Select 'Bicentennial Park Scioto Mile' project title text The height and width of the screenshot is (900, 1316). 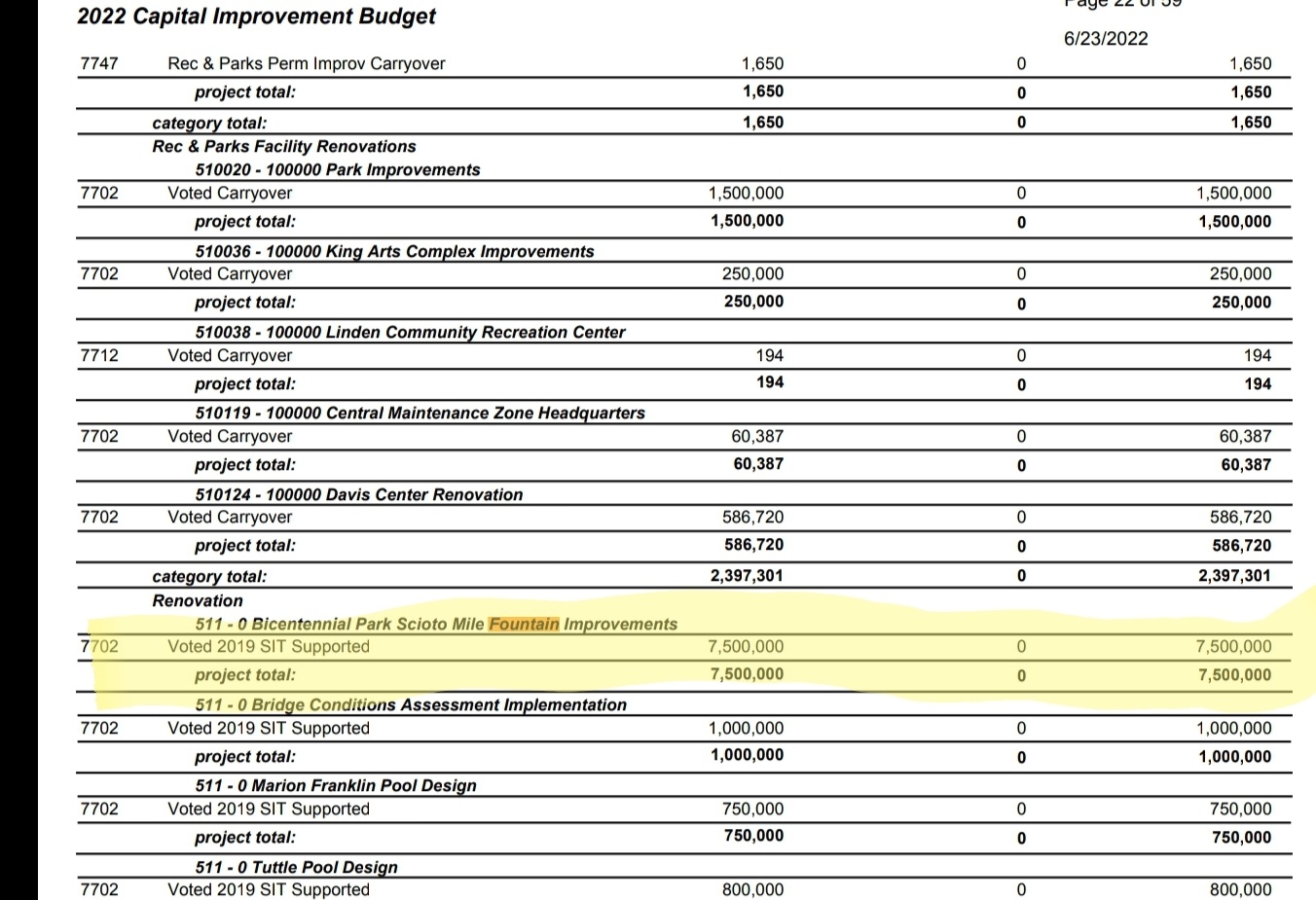coord(367,625)
